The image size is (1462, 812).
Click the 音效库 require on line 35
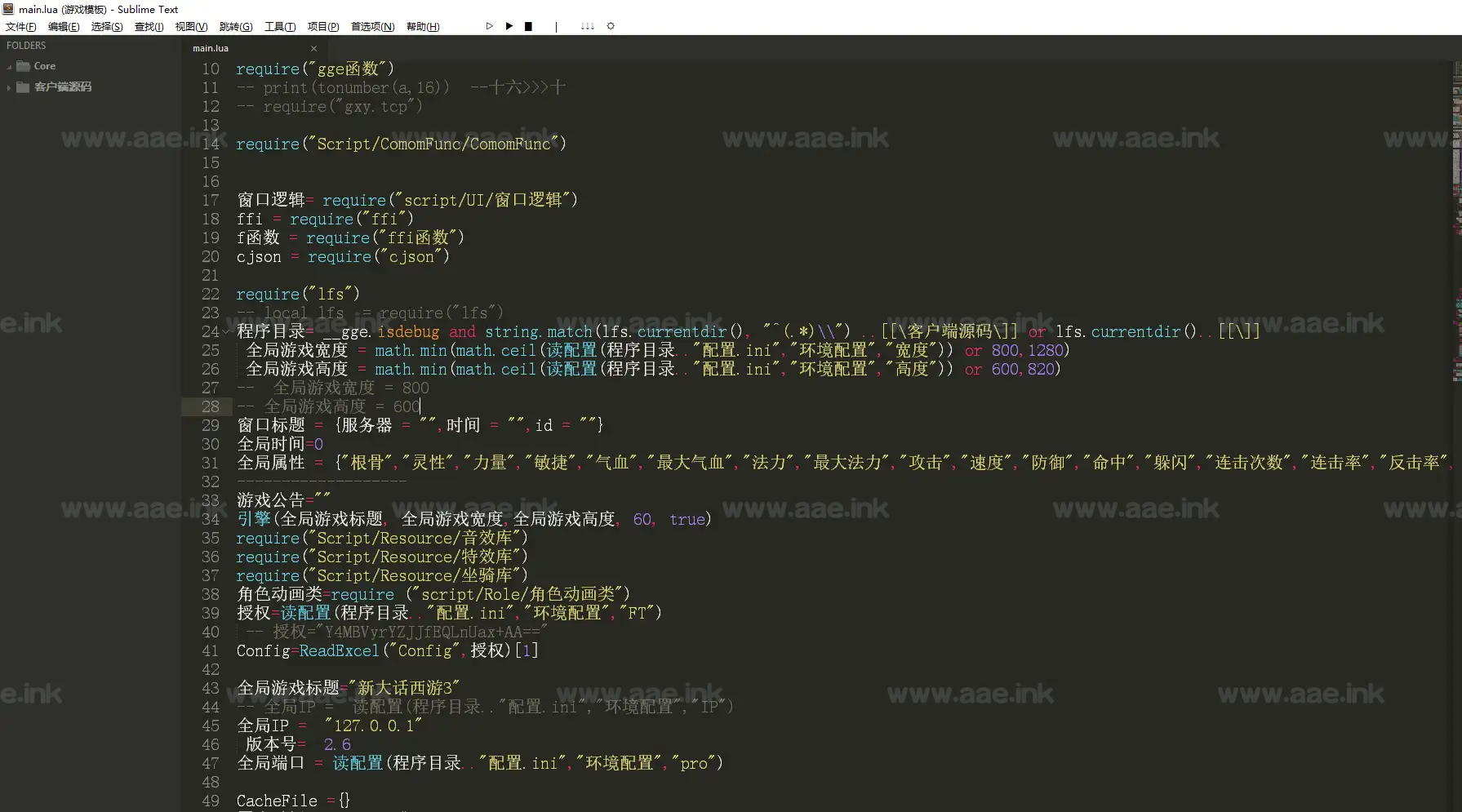[382, 538]
